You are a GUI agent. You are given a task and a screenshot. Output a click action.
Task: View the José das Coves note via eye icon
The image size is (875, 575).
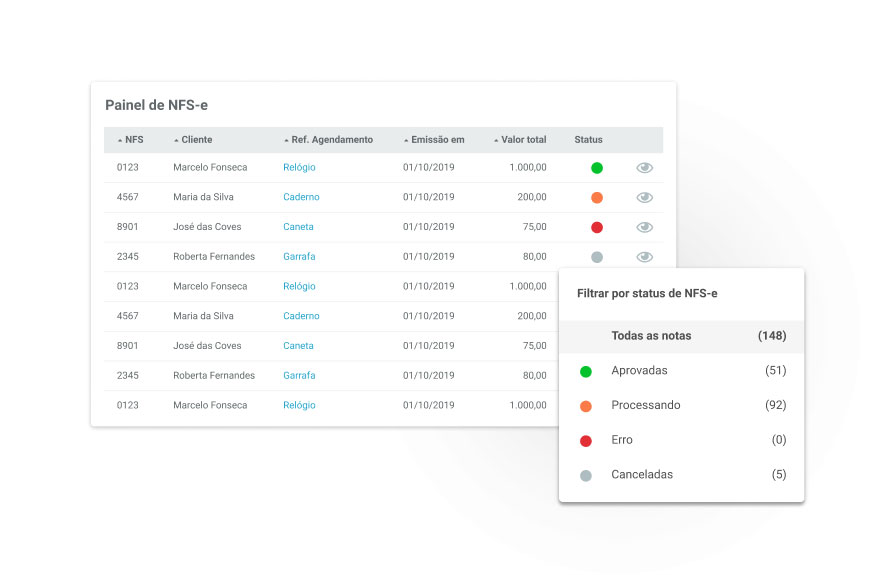point(645,227)
